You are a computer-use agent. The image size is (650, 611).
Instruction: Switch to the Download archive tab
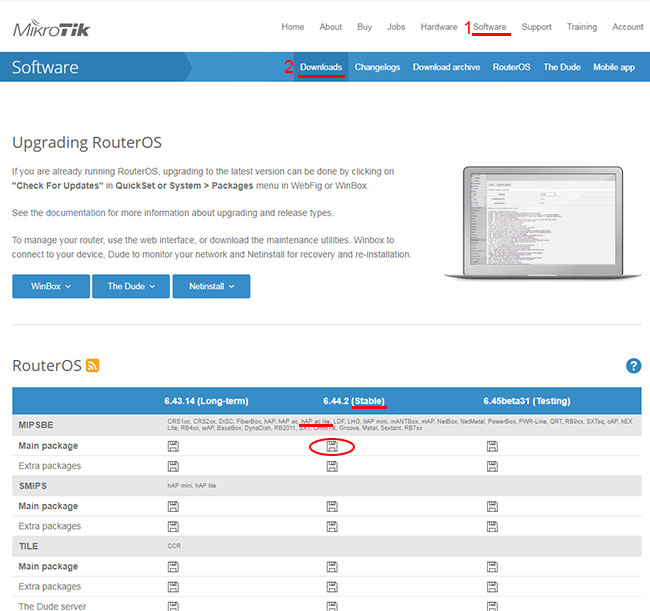[x=446, y=67]
